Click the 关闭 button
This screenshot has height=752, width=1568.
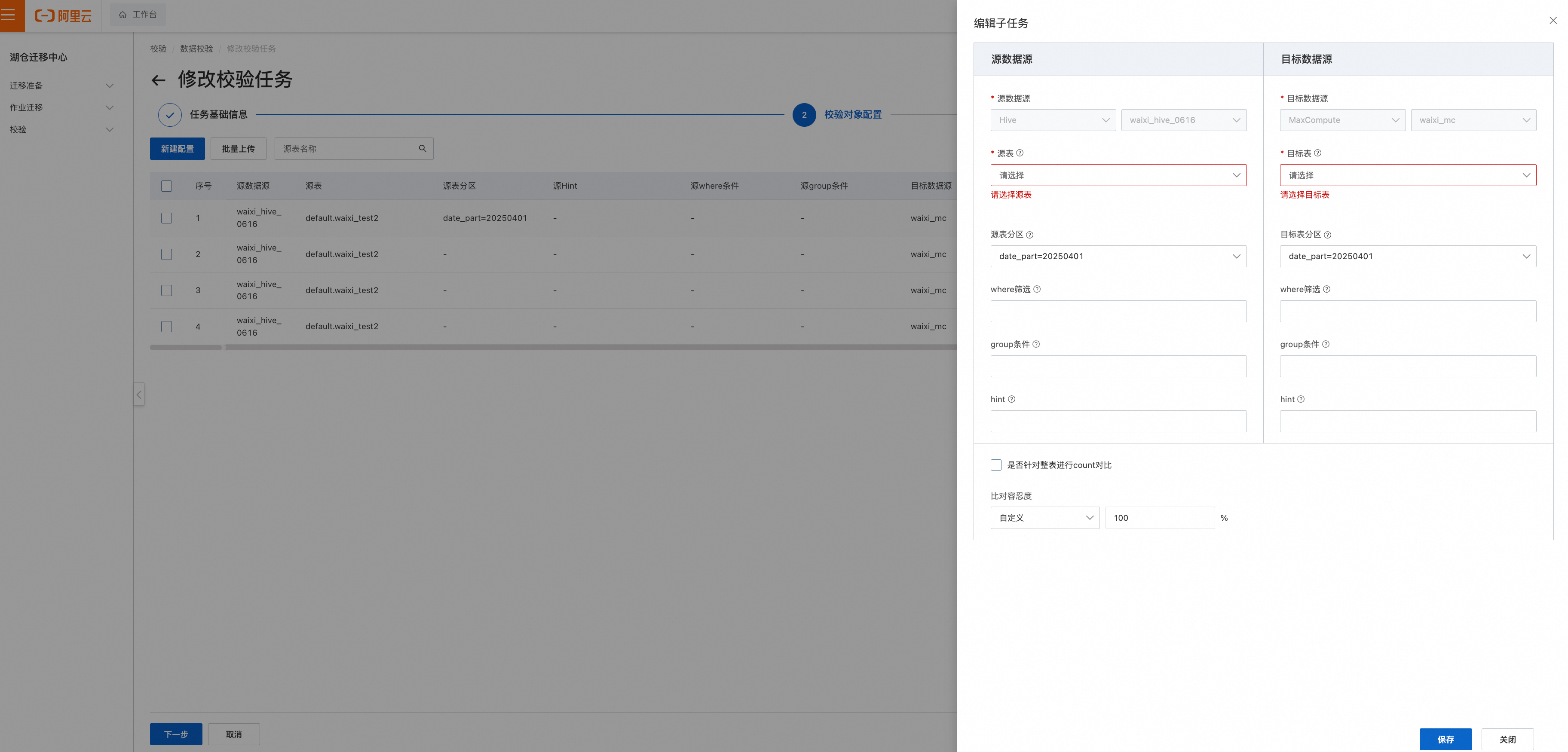point(1507,739)
